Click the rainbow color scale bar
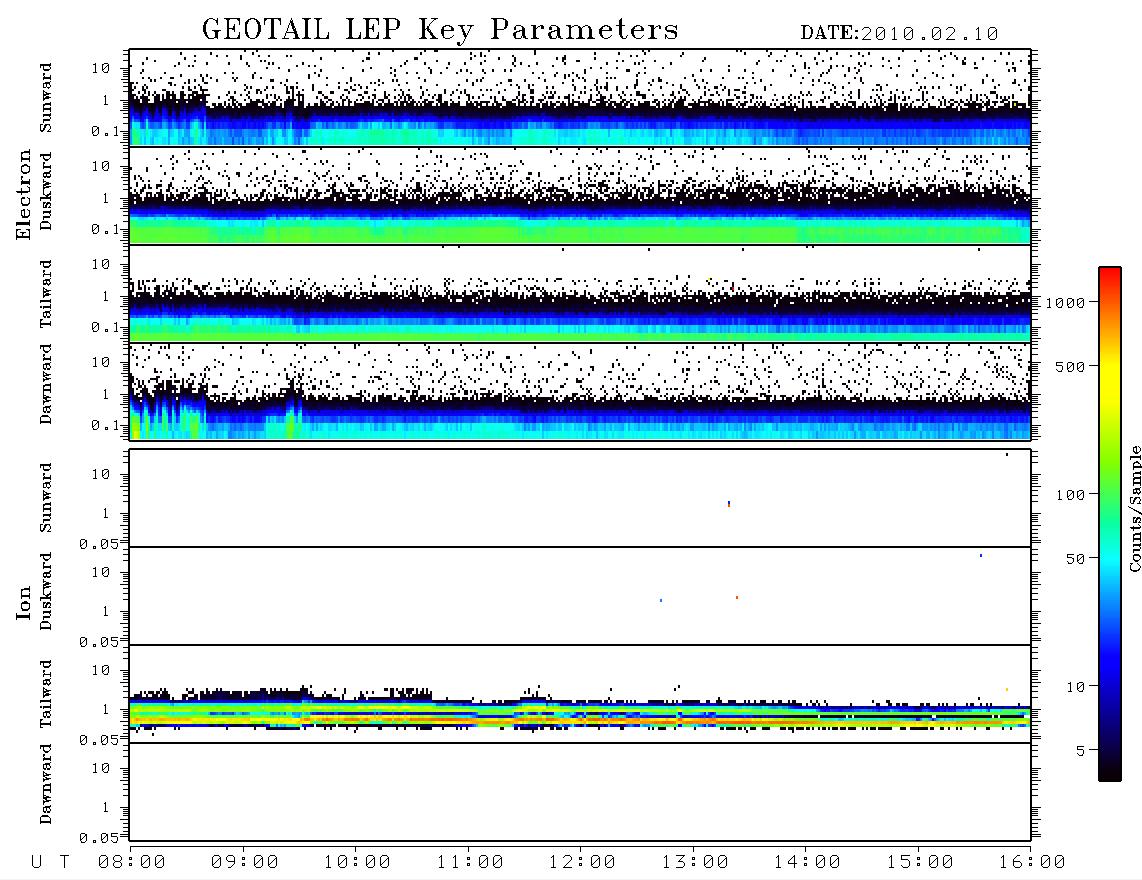Screen dimensions: 1142x880 click(x=1110, y=525)
